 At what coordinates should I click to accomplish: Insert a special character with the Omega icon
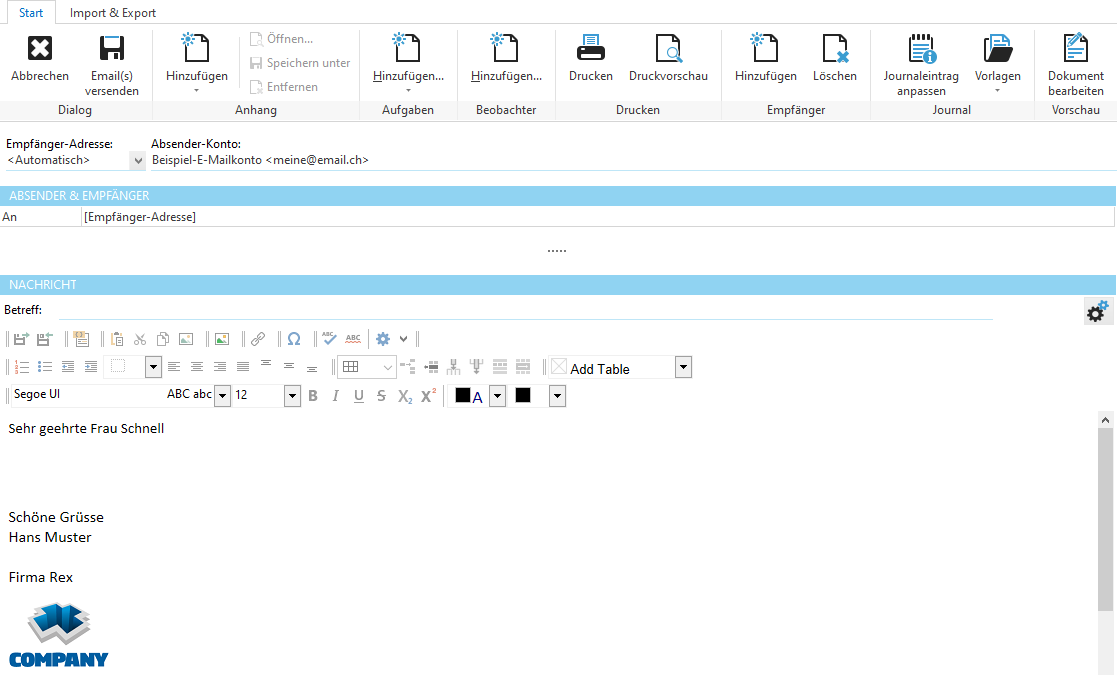click(293, 338)
